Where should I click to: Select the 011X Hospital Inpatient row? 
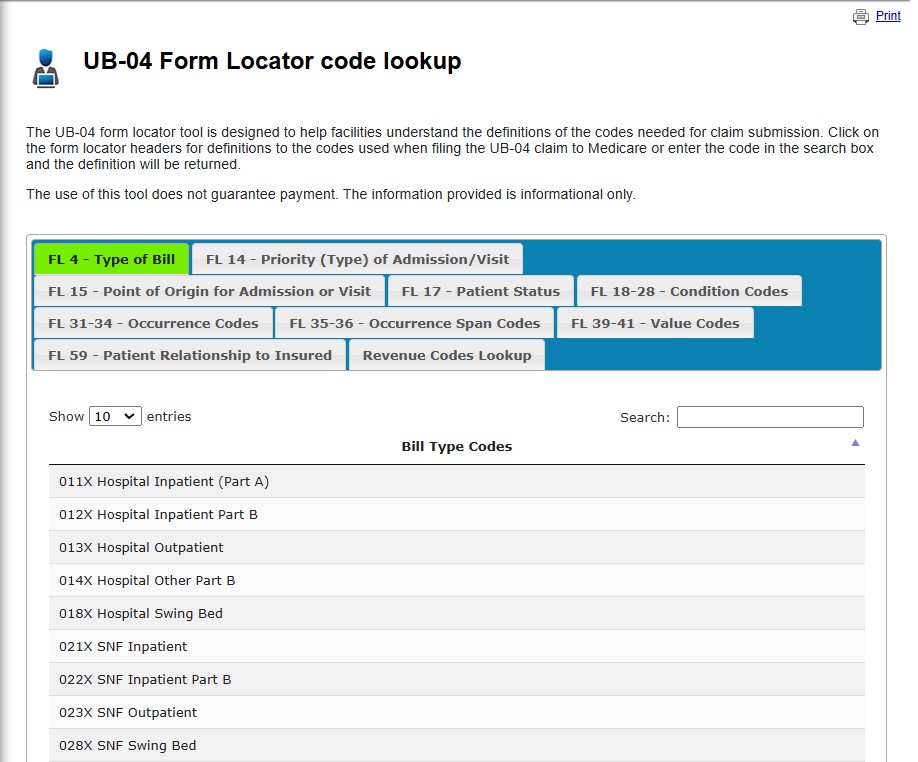pos(457,481)
